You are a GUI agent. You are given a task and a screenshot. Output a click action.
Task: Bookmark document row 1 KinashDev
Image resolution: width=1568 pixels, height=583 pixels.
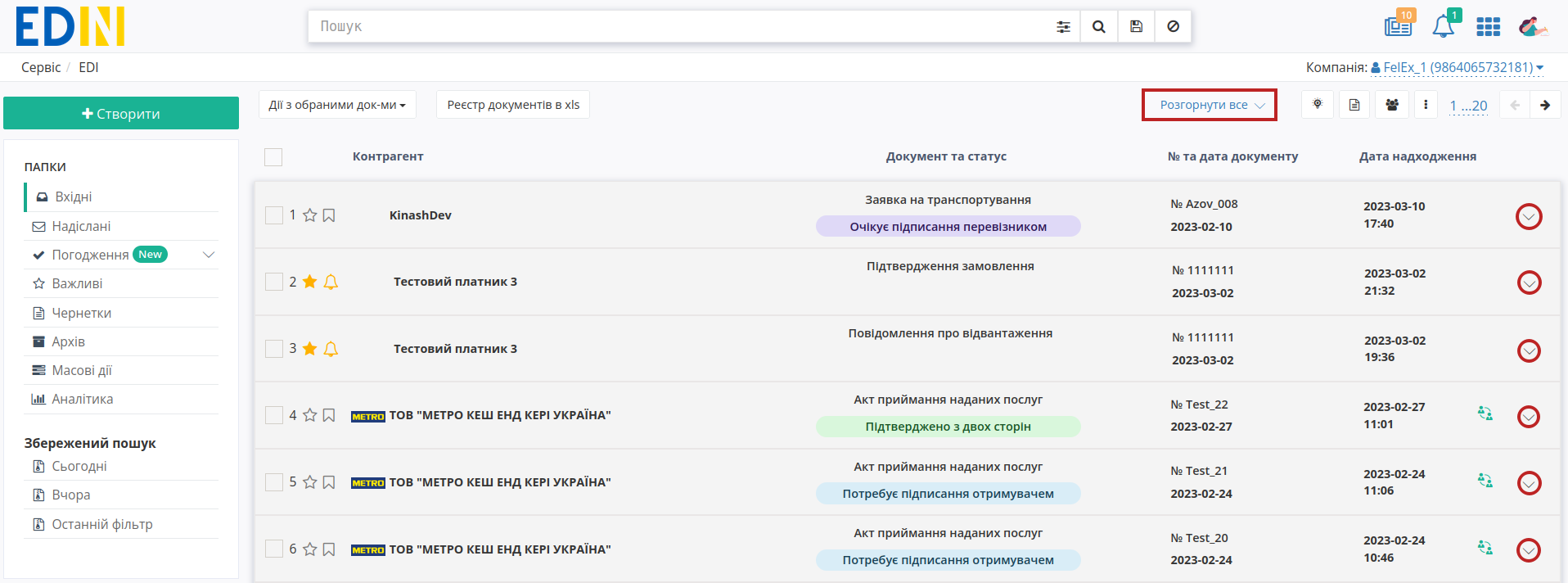tap(329, 215)
